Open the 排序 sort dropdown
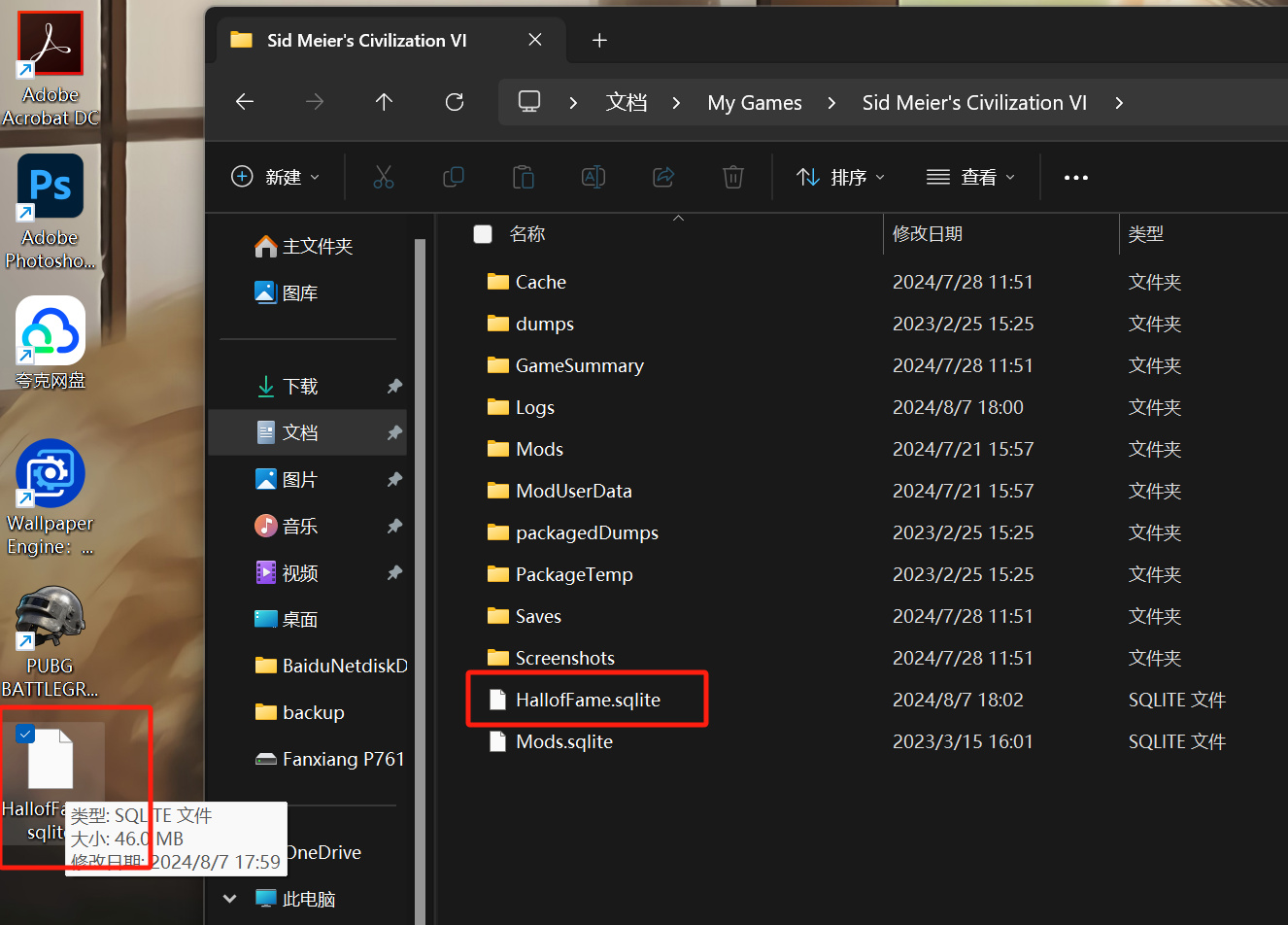The width and height of the screenshot is (1288, 925). (x=841, y=177)
